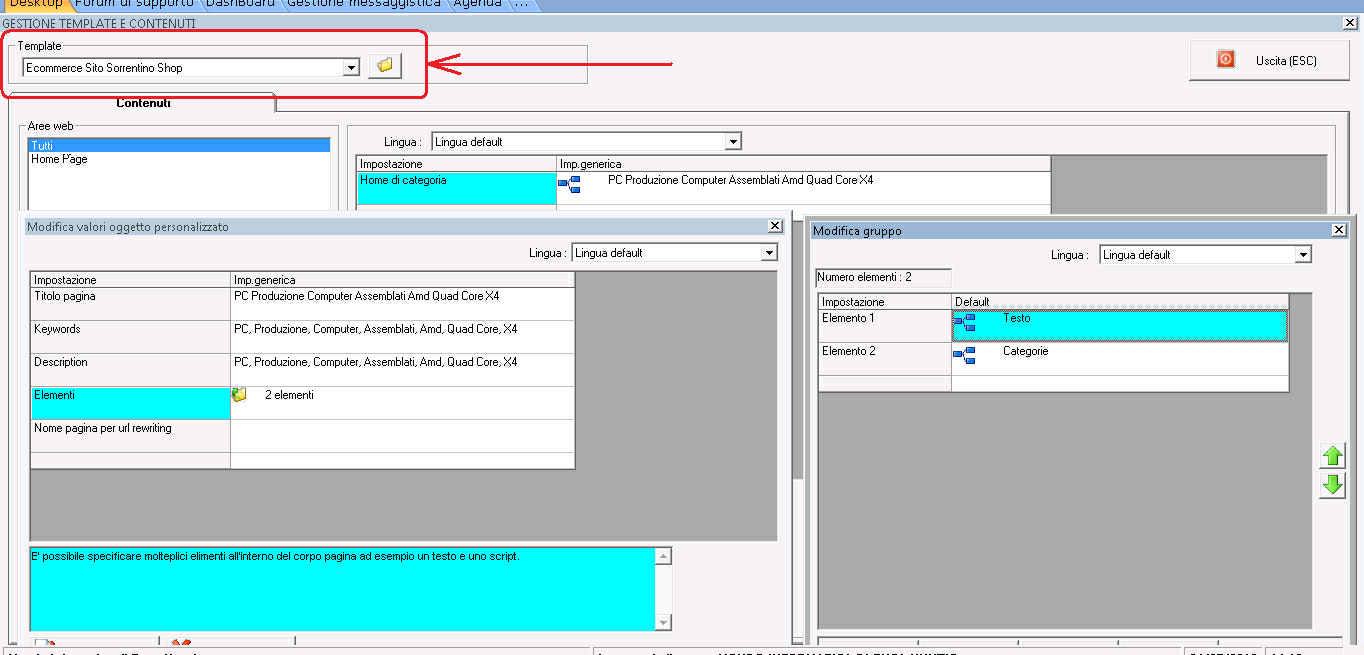Move element up with green arrow

(1332, 456)
